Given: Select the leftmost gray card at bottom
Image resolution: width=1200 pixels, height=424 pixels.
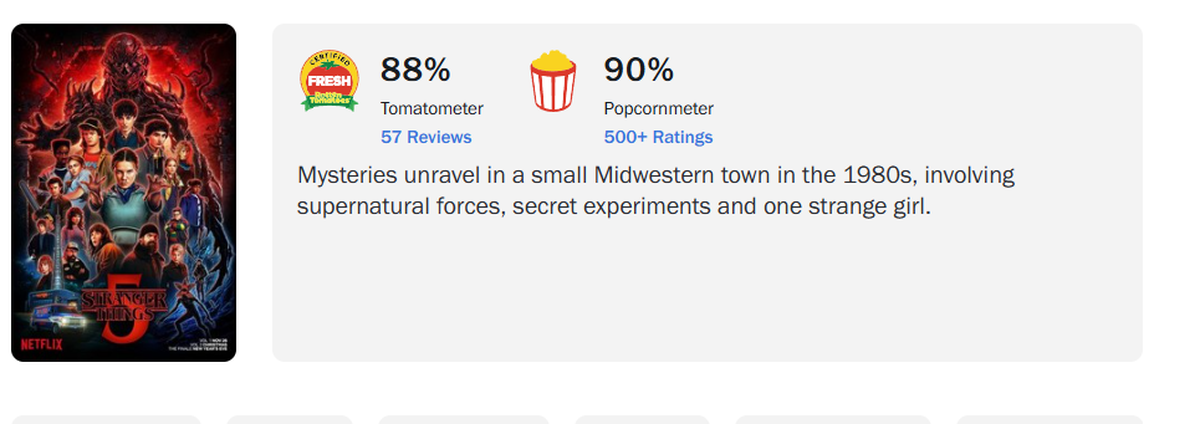Looking at the screenshot, I should point(105,419).
